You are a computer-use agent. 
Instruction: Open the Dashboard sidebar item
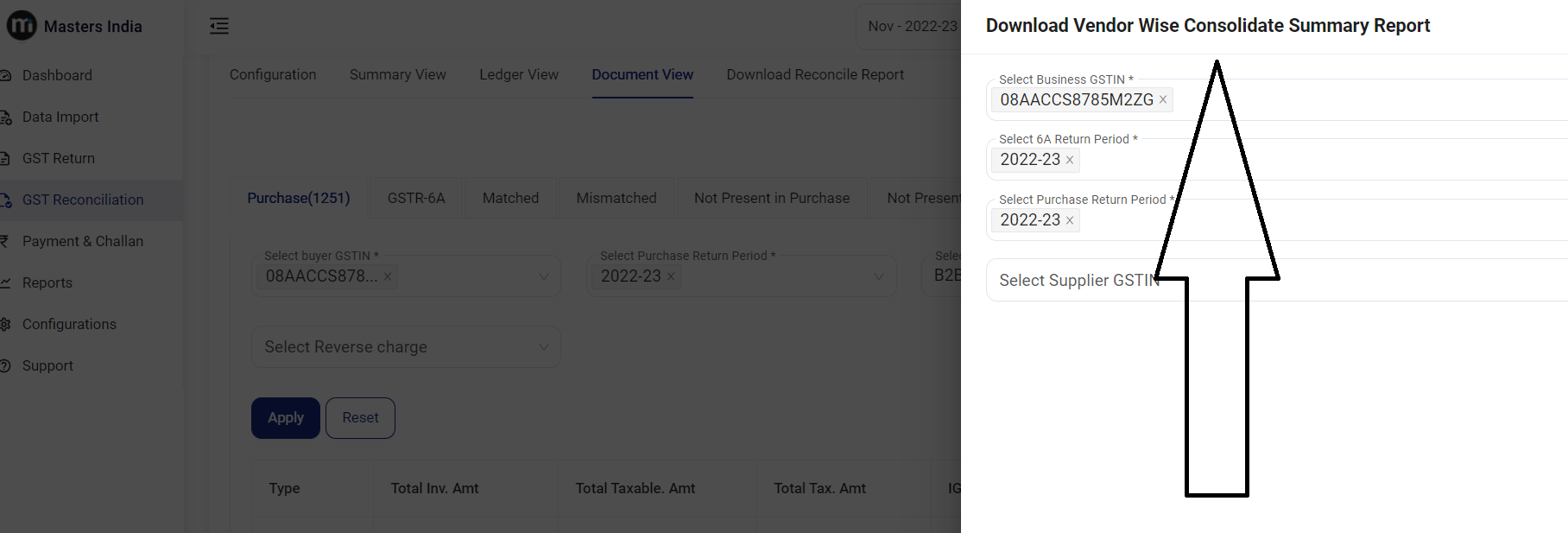[x=57, y=75]
